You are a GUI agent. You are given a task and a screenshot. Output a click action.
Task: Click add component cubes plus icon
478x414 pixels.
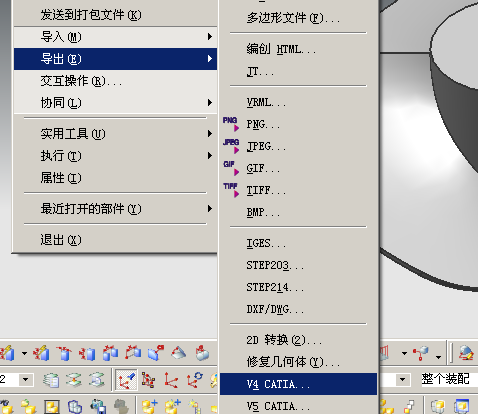point(149,406)
